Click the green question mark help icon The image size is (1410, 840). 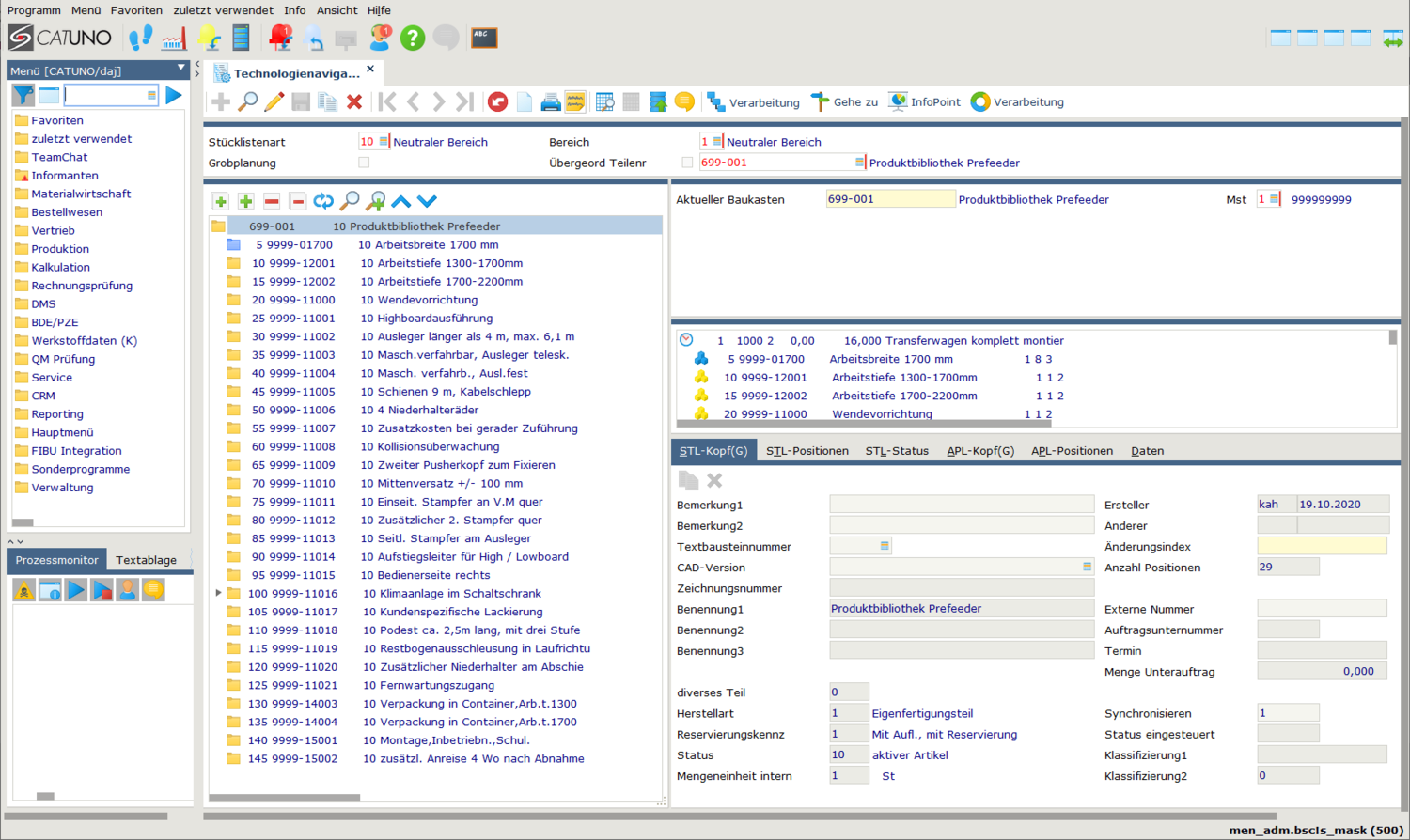pyautogui.click(x=412, y=38)
